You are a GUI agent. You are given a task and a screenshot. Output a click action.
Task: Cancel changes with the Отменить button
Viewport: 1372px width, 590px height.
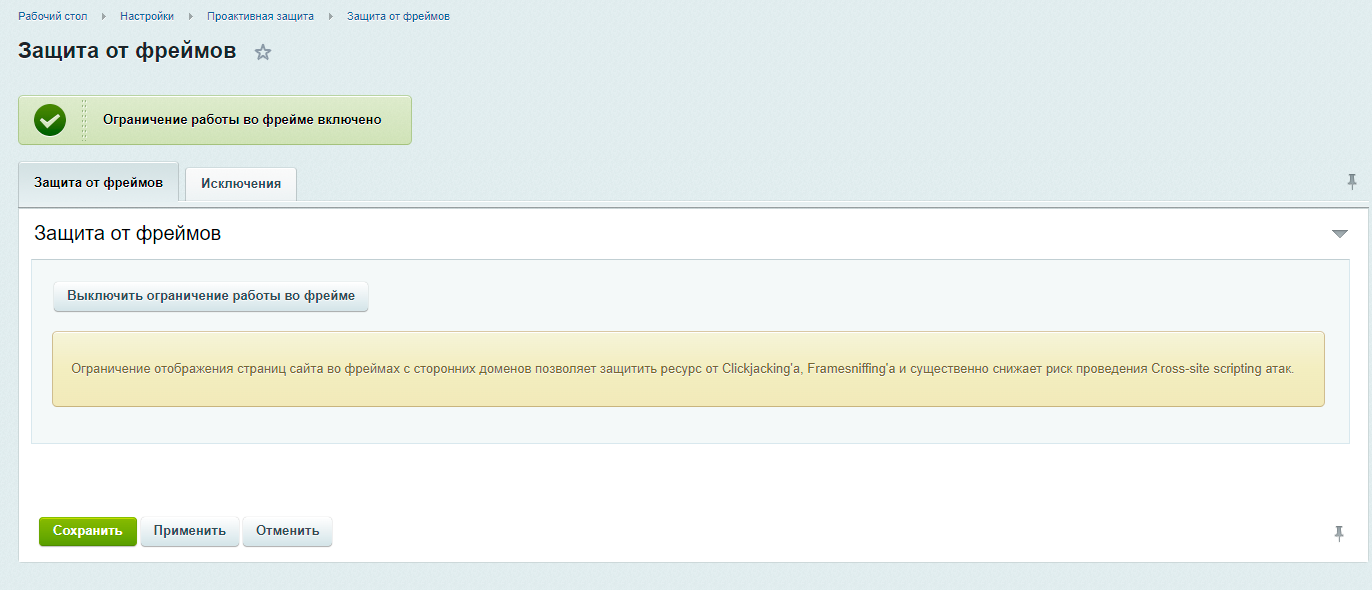tap(287, 531)
